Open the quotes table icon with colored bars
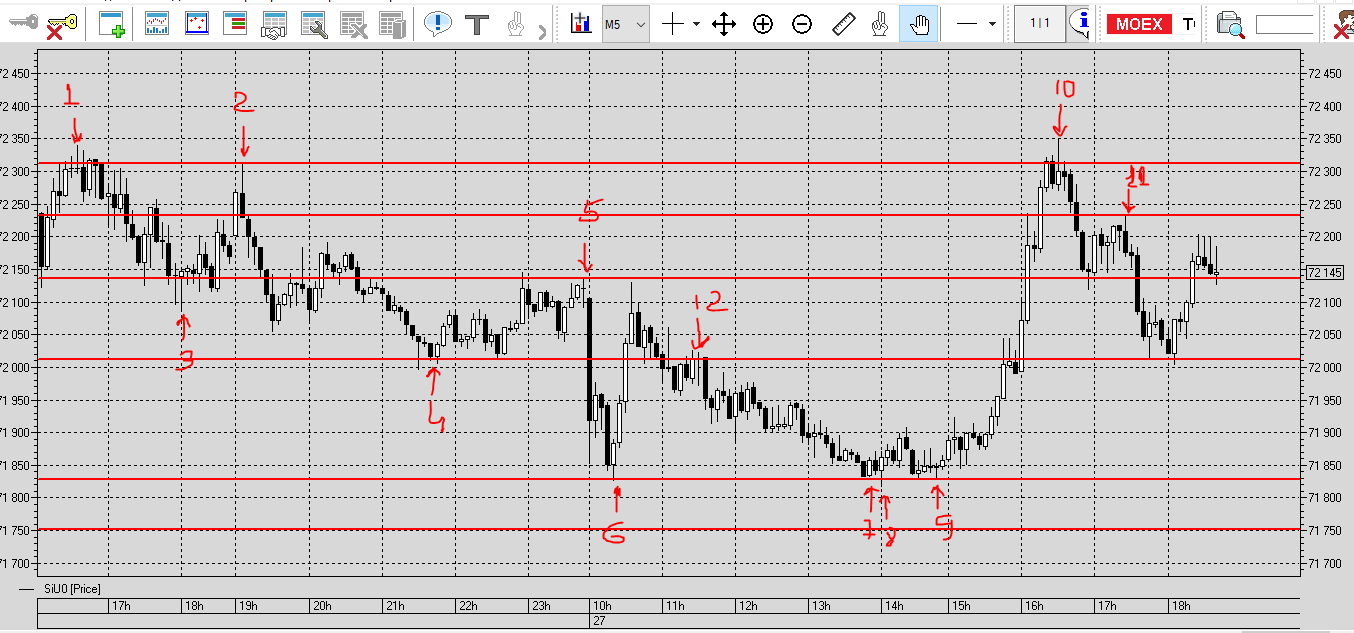This screenshot has width=1354, height=633. point(235,24)
